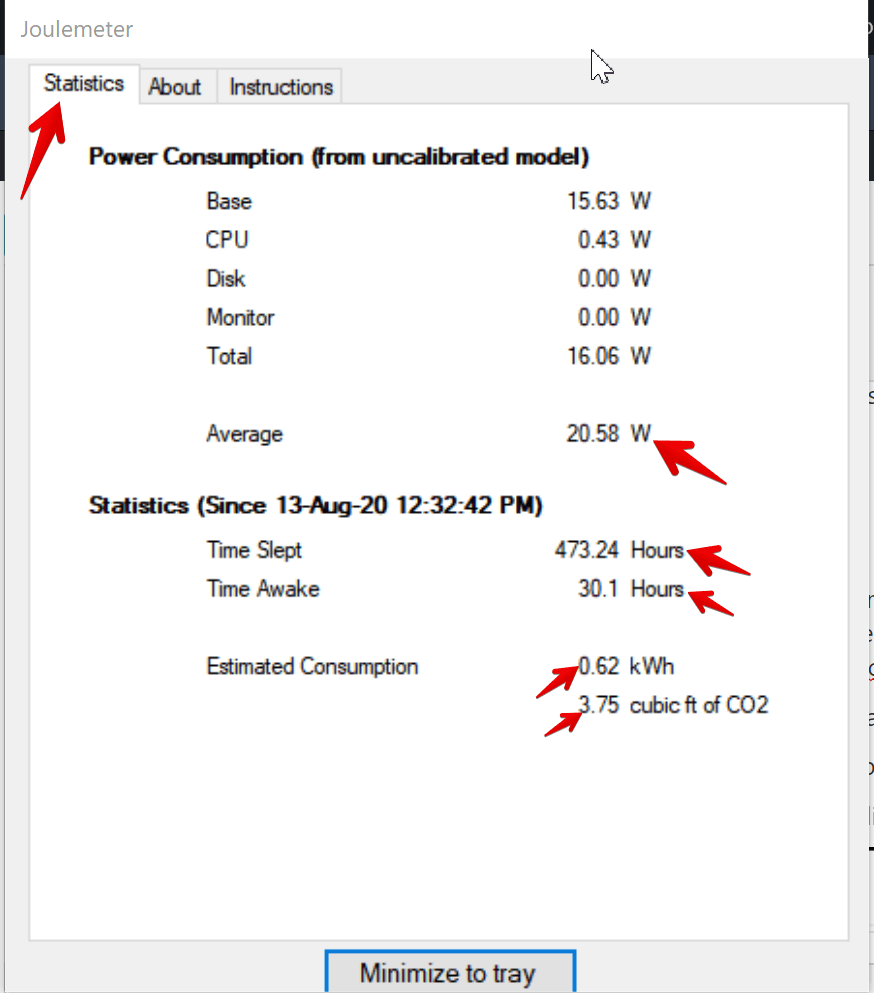Image resolution: width=874 pixels, height=993 pixels.
Task: Click the Joulemeter window title
Action: 77,29
